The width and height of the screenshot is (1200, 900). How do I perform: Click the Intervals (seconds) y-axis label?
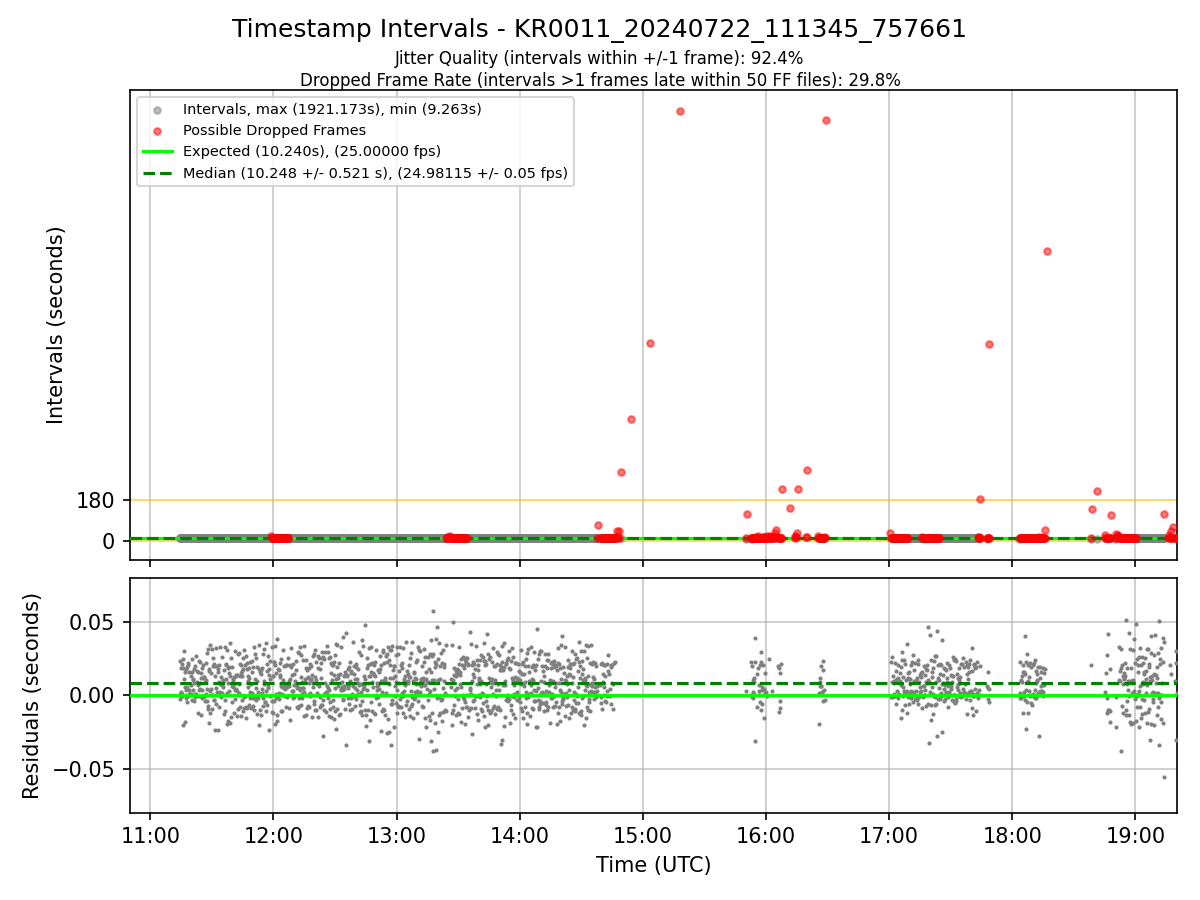56,325
